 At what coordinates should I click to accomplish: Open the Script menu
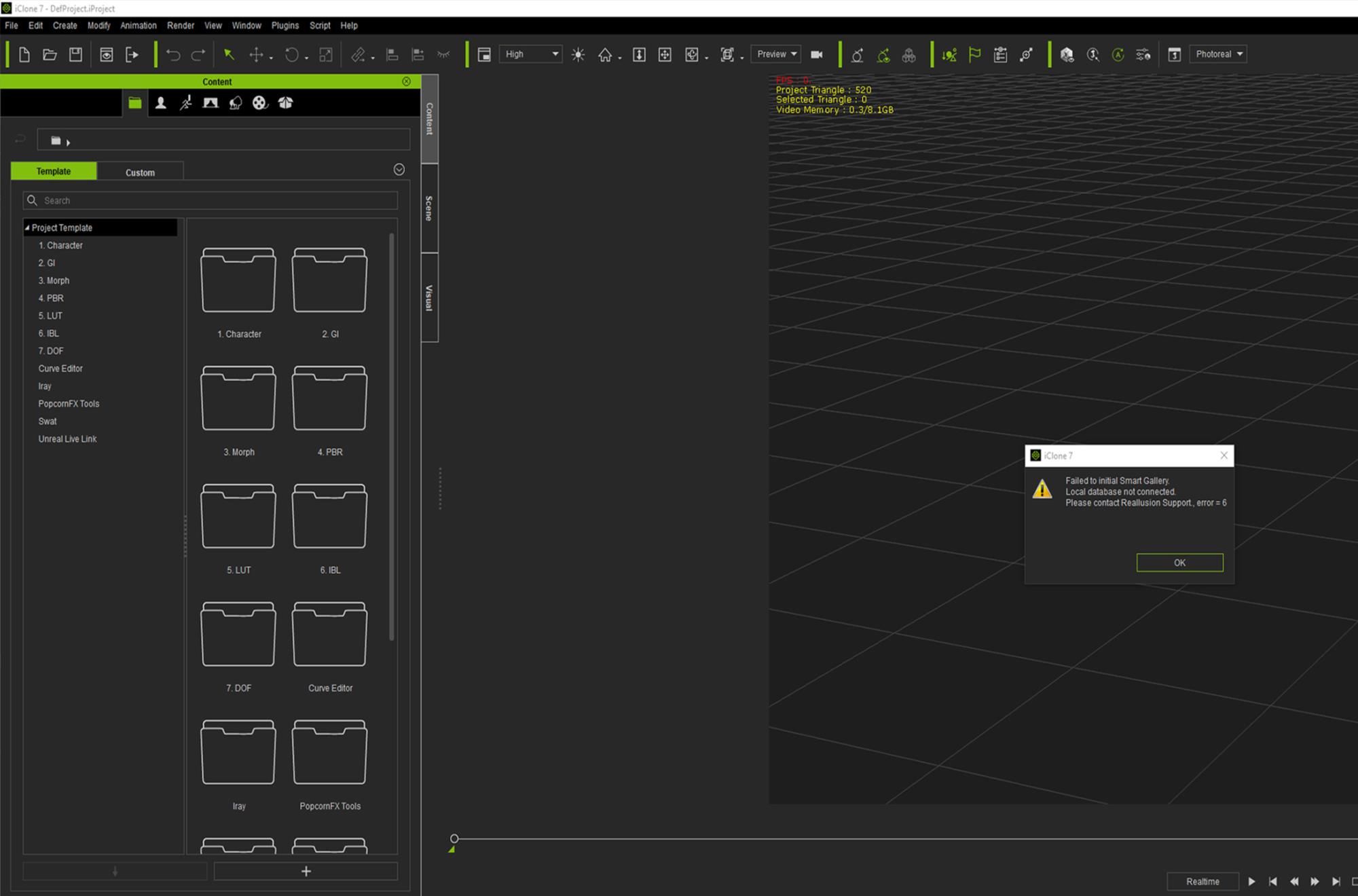coord(320,26)
